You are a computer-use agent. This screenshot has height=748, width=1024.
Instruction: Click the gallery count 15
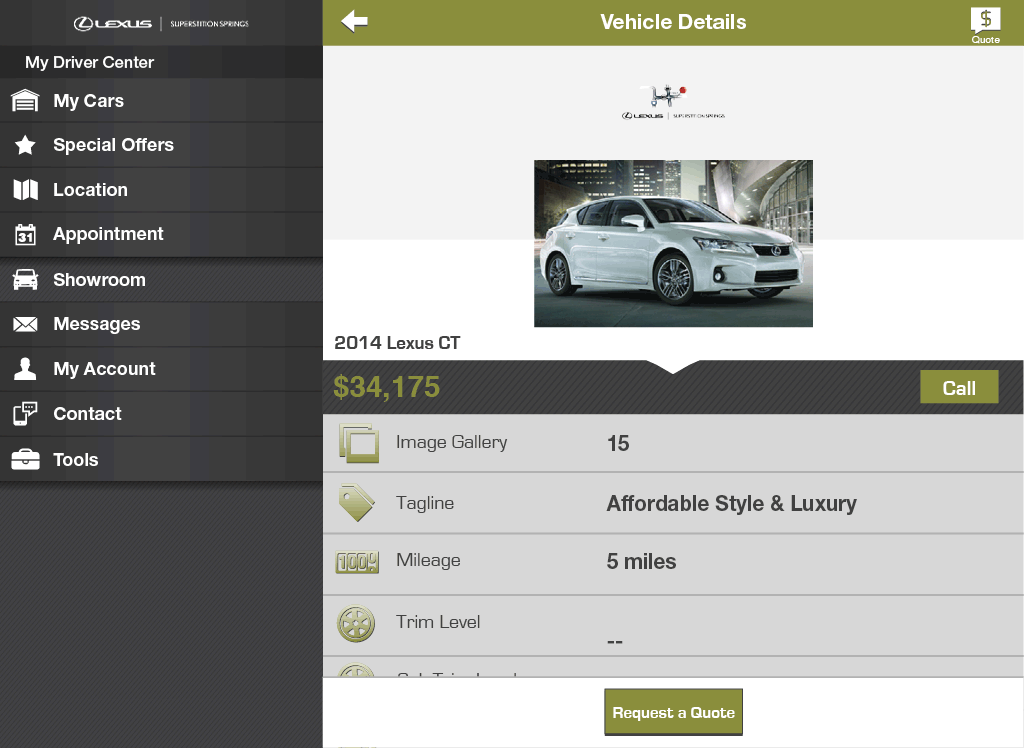coord(618,444)
